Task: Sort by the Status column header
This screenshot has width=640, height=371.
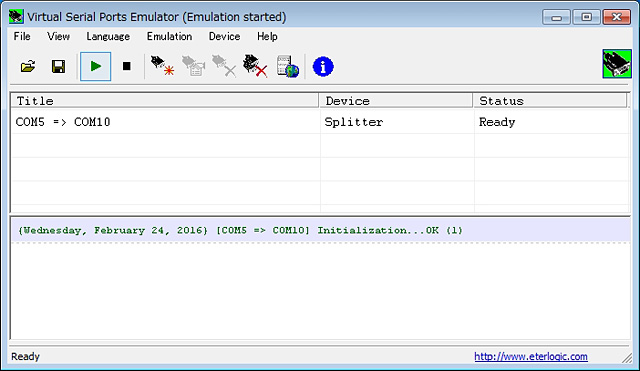Action: tap(550, 101)
